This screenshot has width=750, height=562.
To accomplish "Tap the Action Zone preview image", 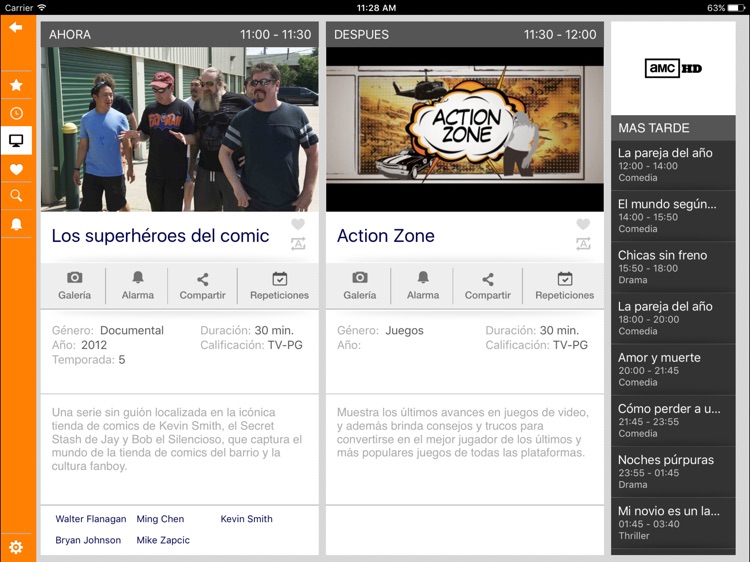I will click(464, 129).
